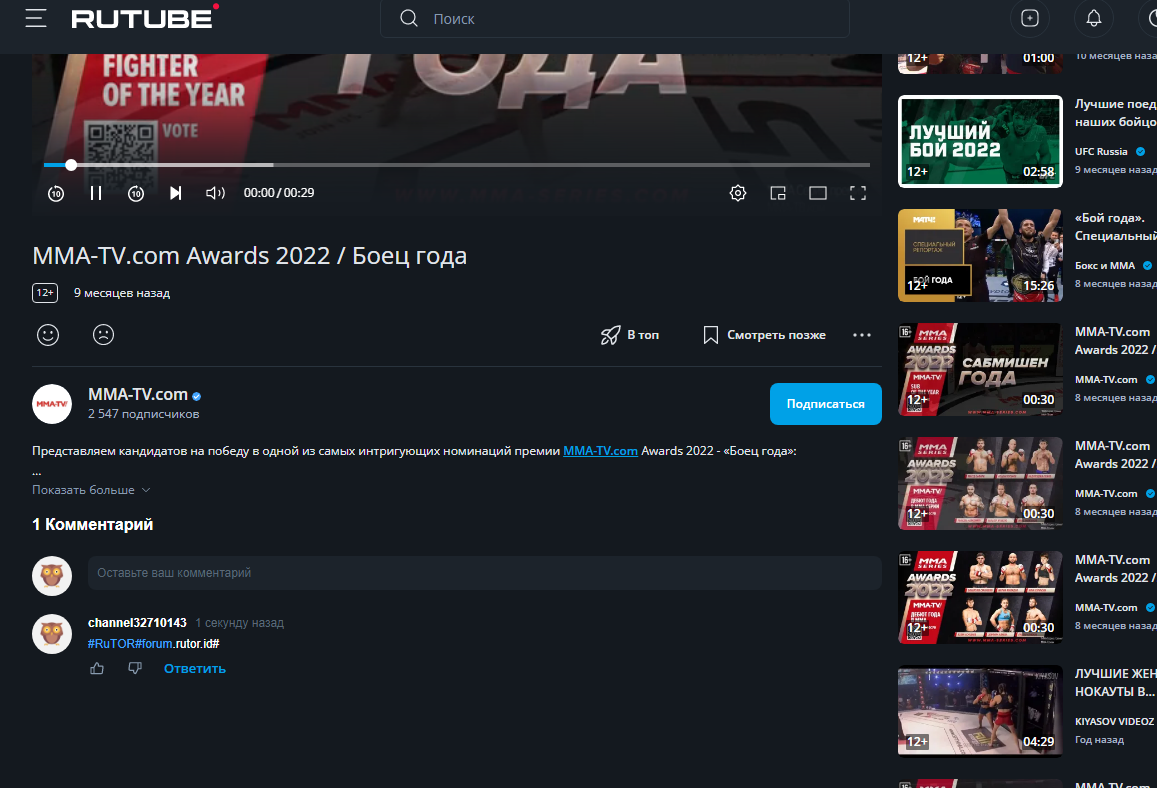Play the next video
This screenshot has width=1157, height=788.
pos(176,193)
